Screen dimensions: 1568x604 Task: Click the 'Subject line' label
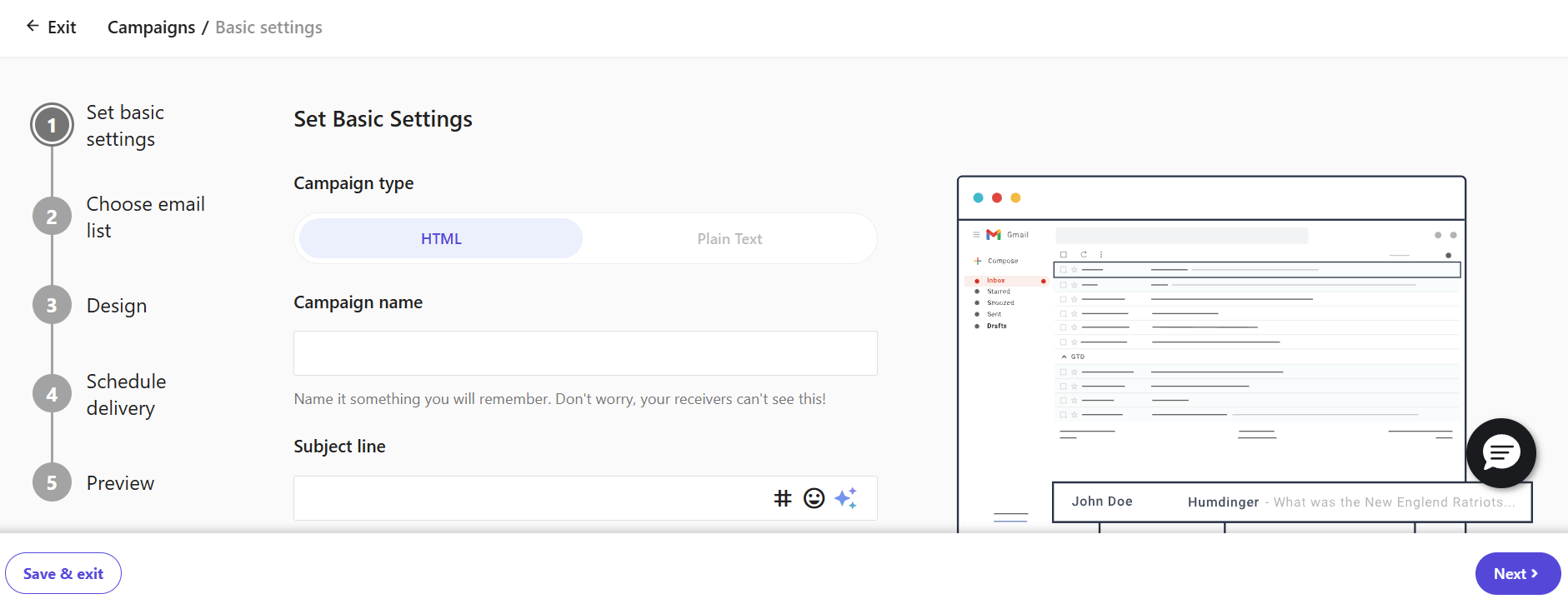339,447
